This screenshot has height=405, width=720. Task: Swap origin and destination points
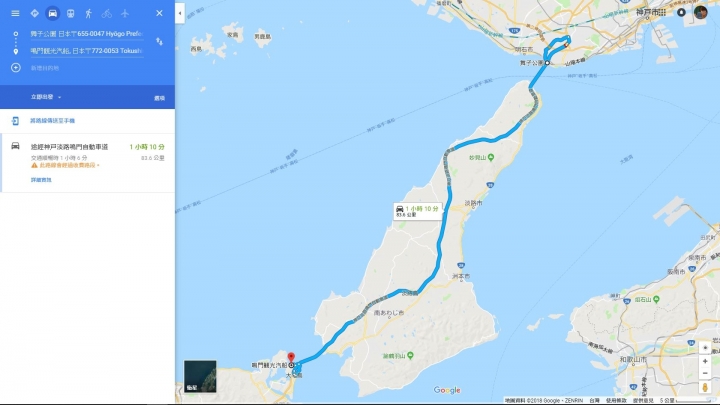(x=159, y=42)
